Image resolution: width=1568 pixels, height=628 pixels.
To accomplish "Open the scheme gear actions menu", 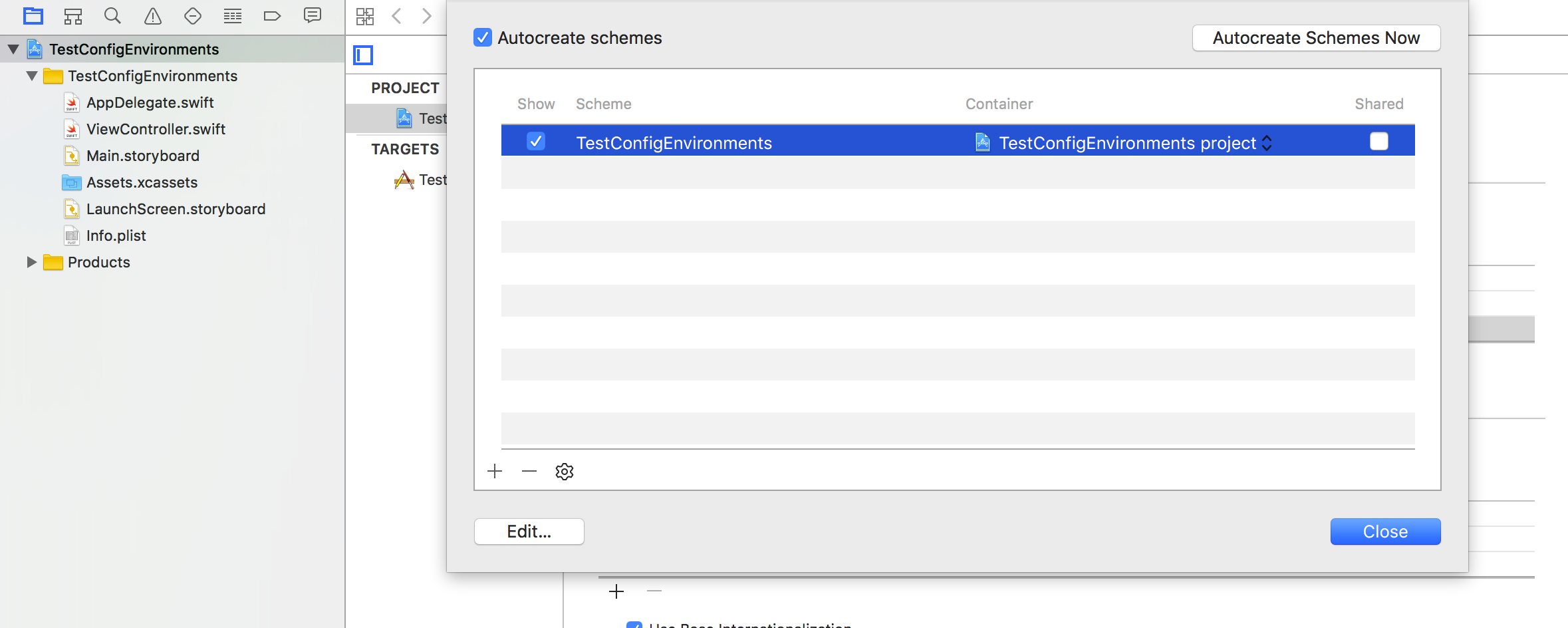I will (565, 472).
